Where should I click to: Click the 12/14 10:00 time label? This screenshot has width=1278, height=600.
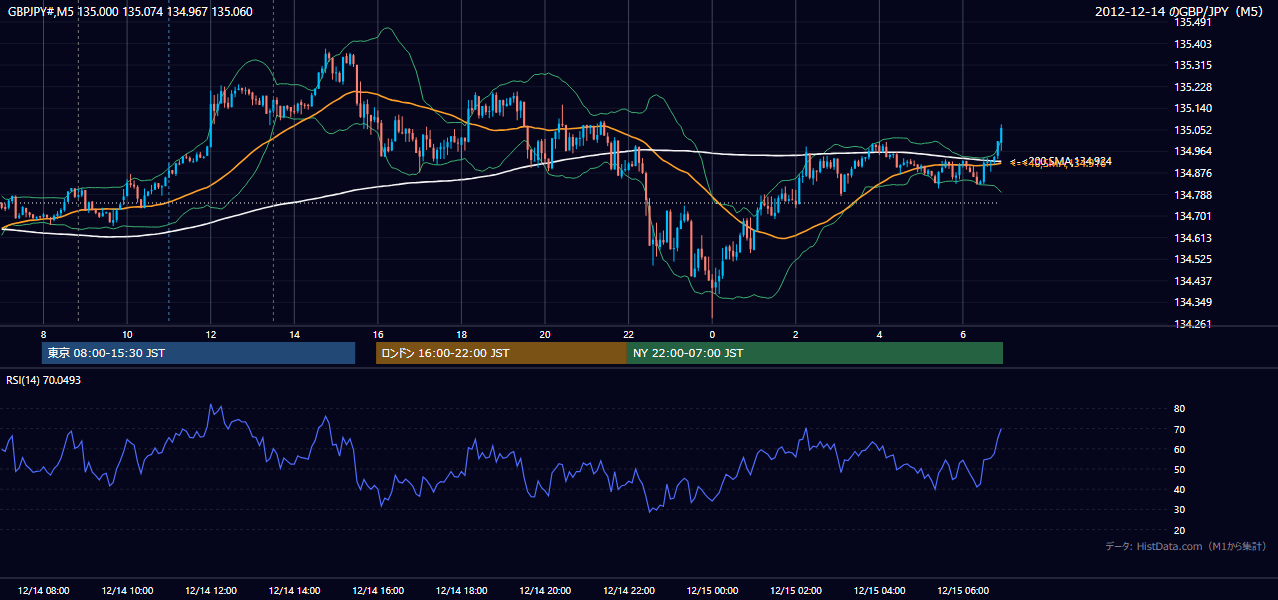pos(128,590)
